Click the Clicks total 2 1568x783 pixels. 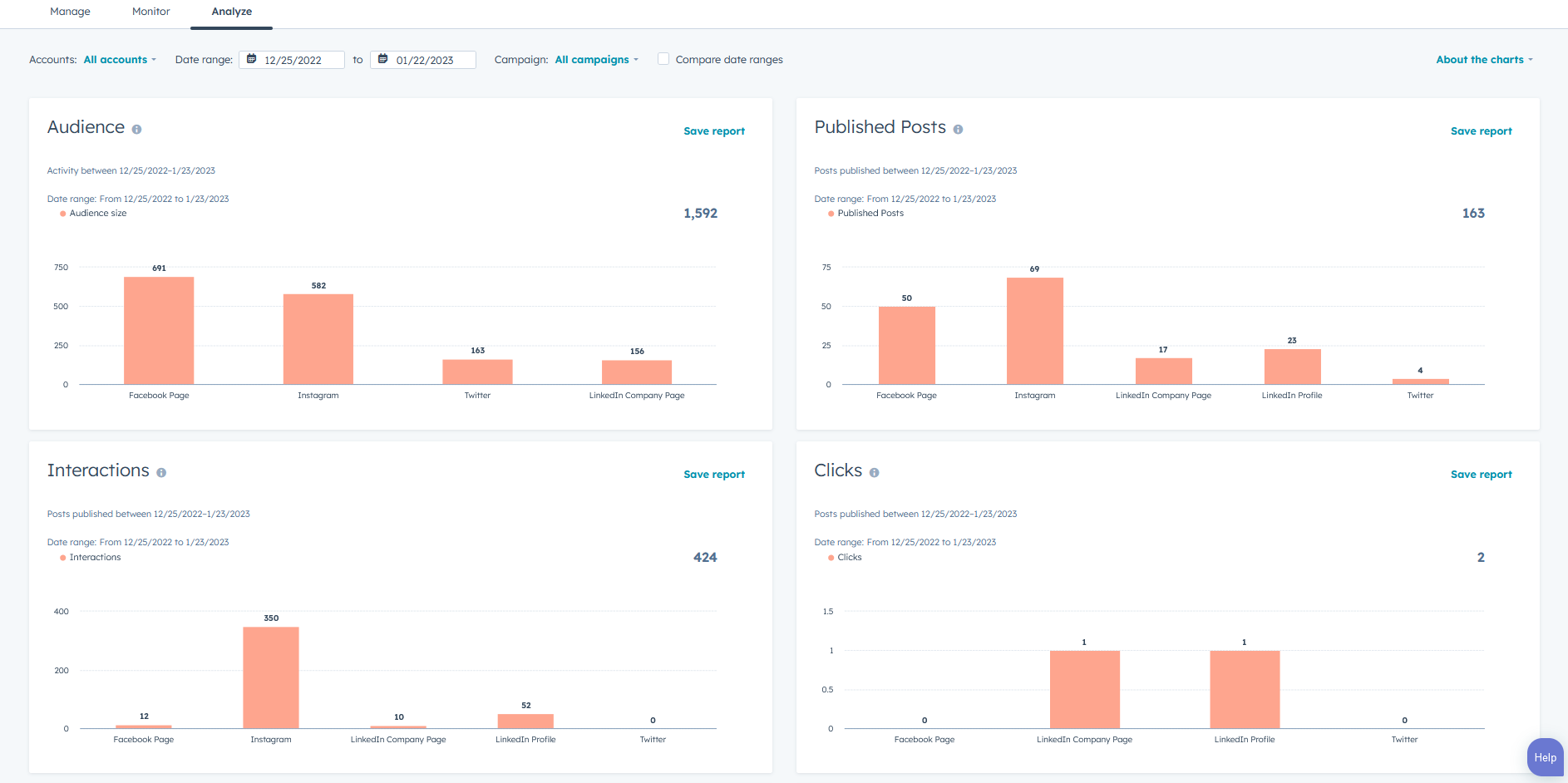coord(1481,558)
